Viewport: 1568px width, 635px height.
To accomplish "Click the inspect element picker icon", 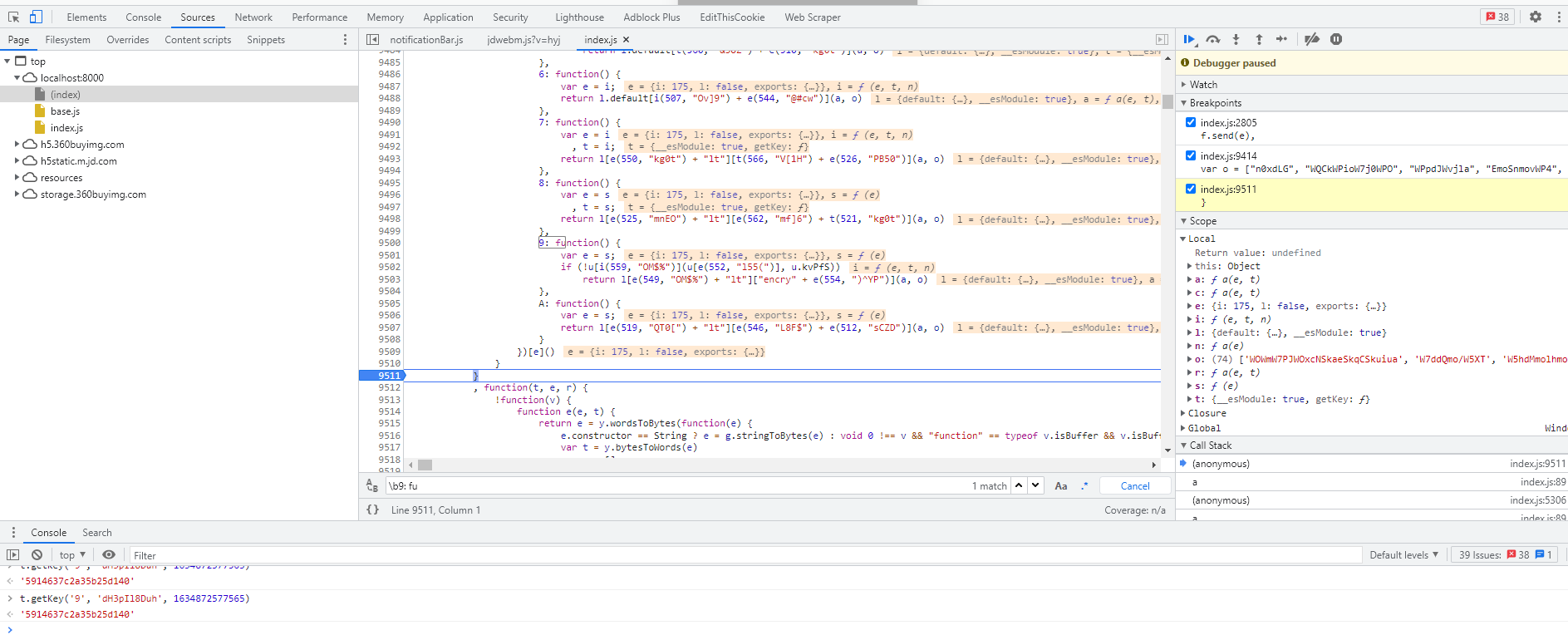I will coord(13,17).
